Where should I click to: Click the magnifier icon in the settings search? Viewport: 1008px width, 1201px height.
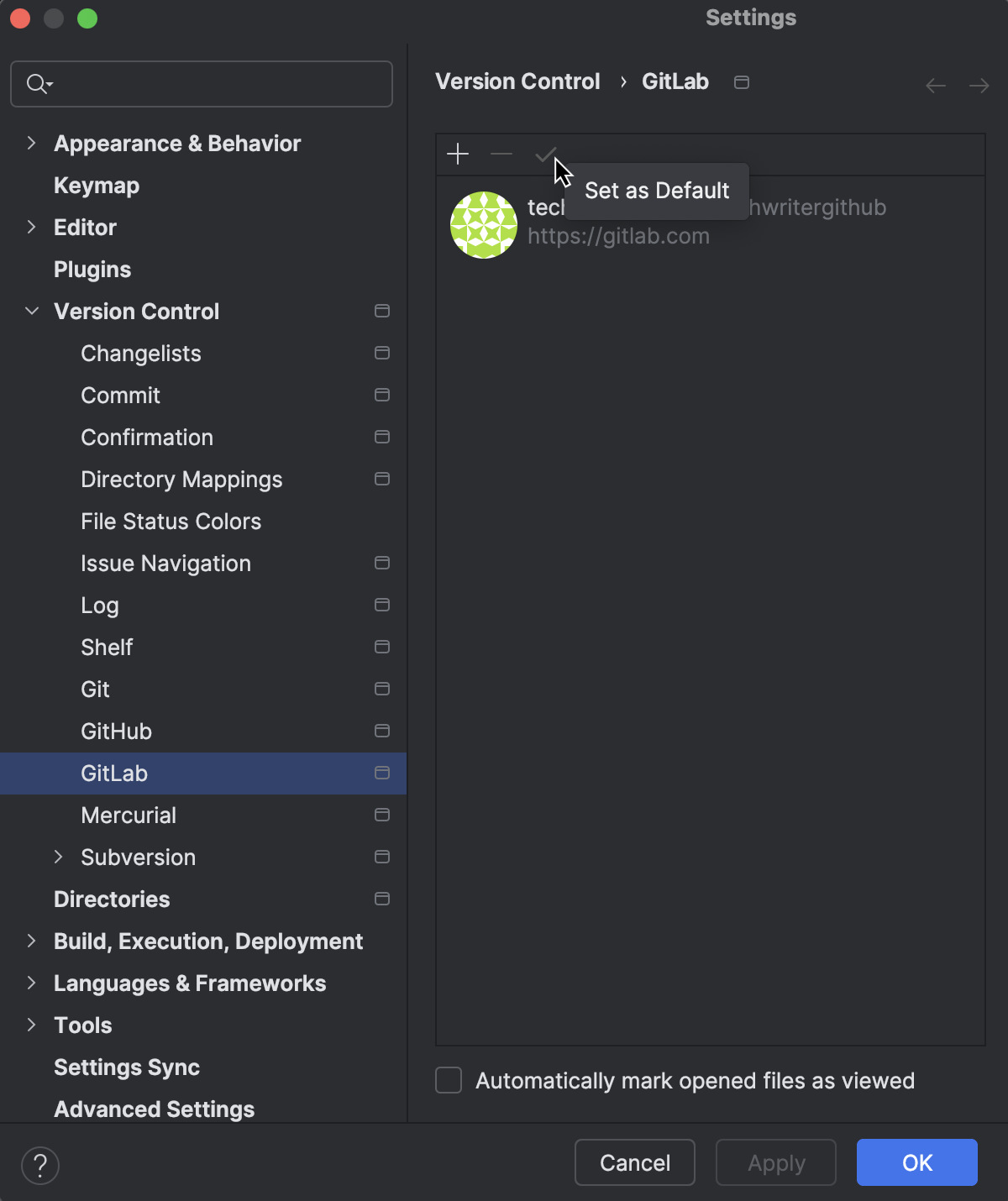click(35, 84)
